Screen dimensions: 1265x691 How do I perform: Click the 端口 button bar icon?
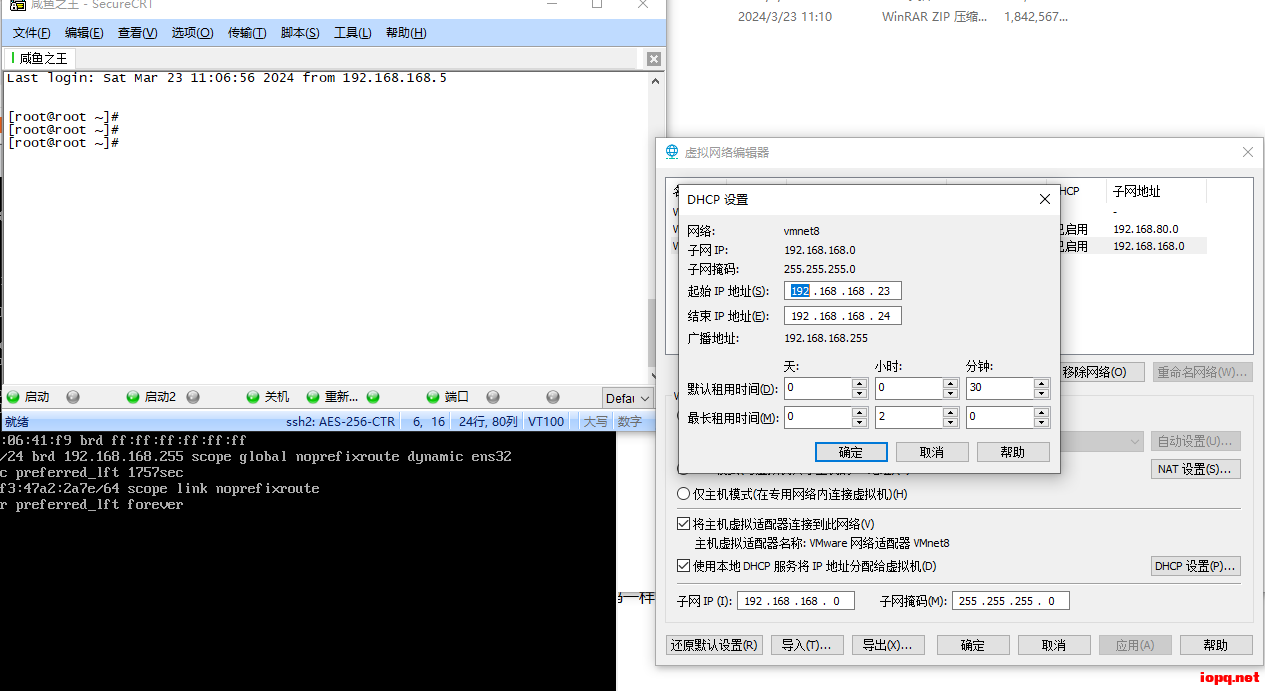433,397
